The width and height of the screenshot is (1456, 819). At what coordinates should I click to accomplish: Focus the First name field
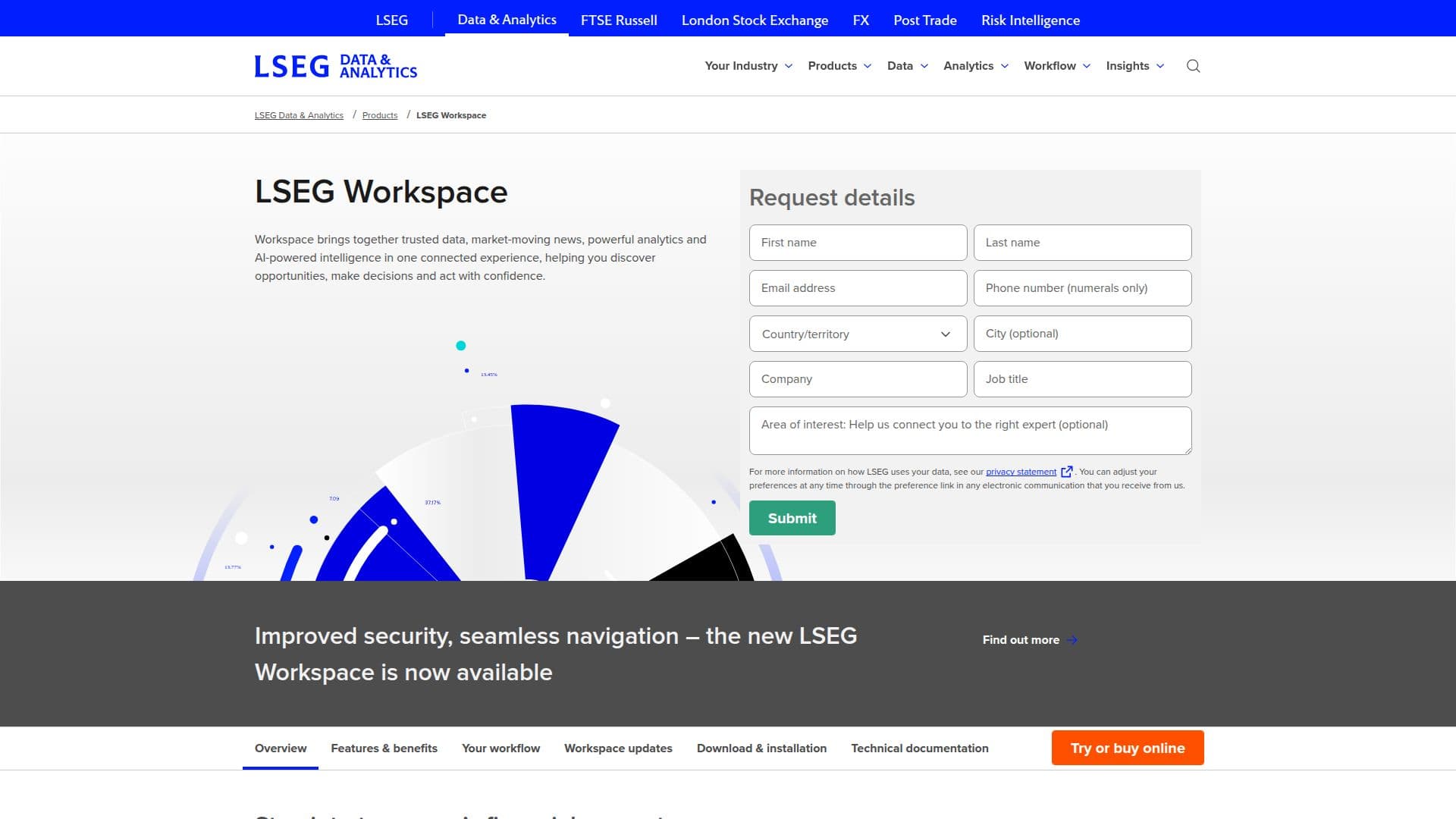[x=858, y=243]
